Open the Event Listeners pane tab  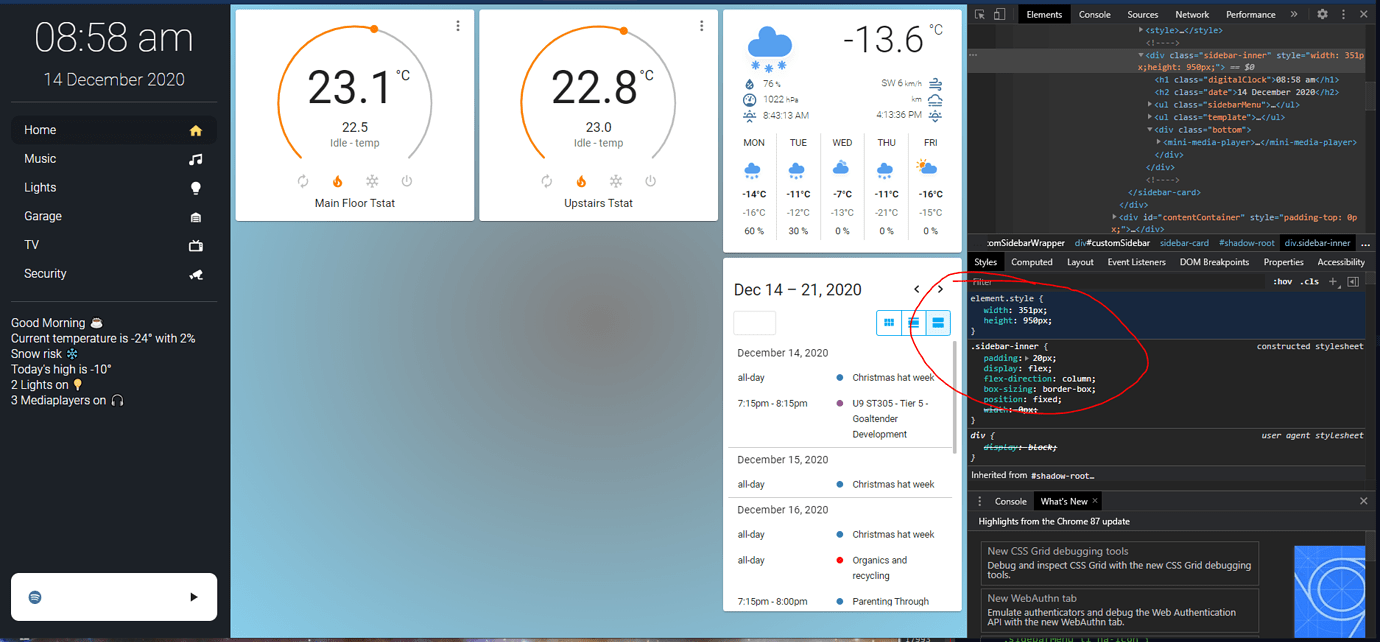[1136, 262]
